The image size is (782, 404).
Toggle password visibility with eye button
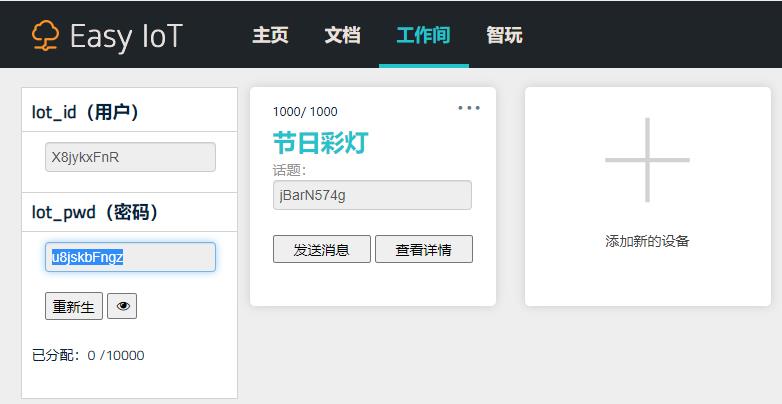tap(122, 306)
